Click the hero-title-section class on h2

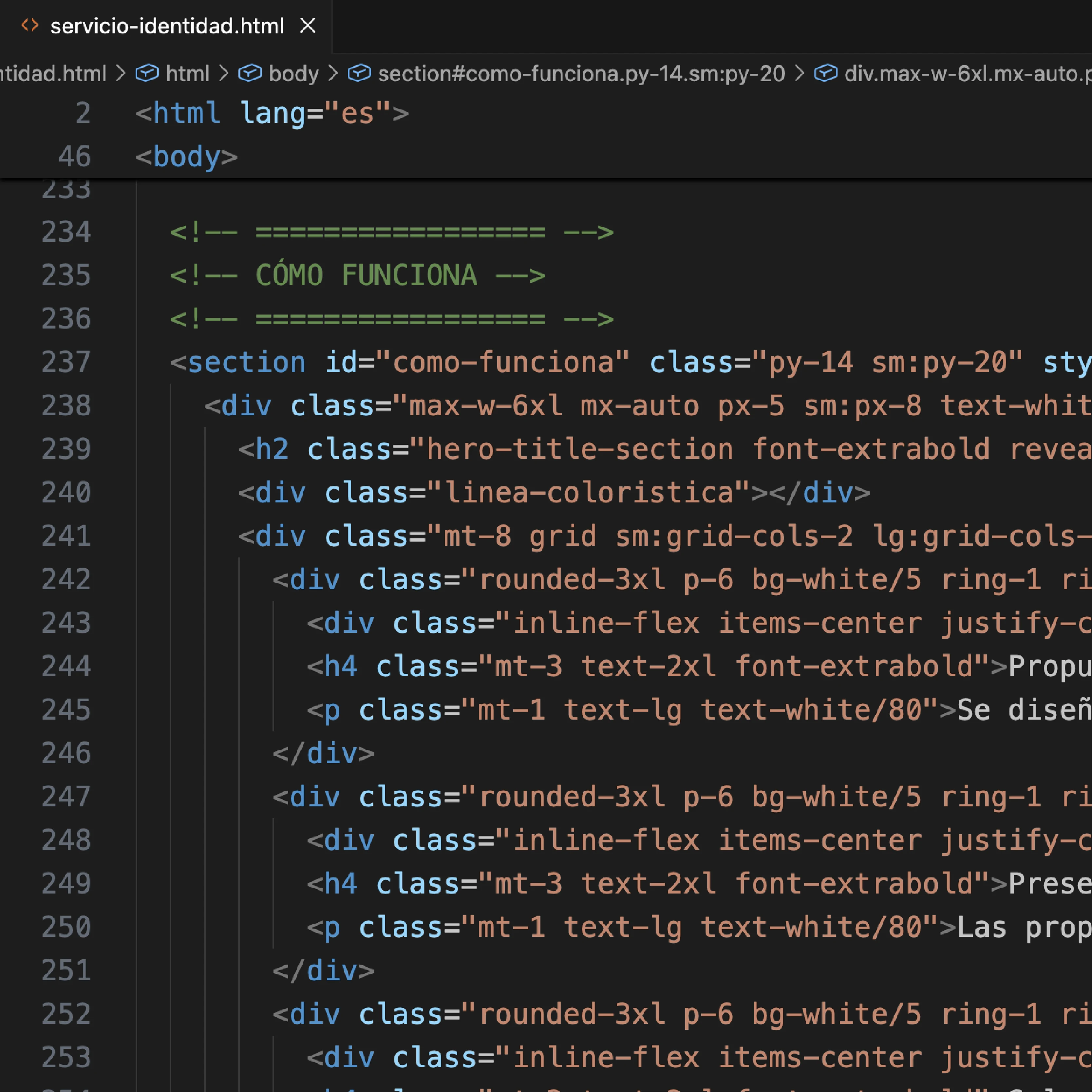point(580,449)
